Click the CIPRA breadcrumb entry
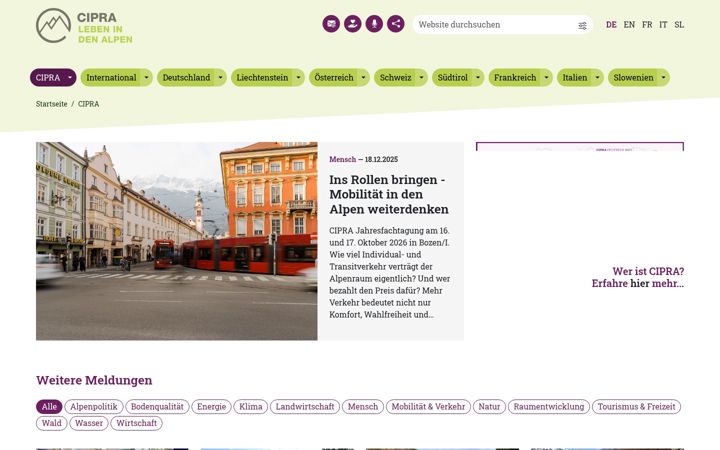This screenshot has height=450, width=720. (x=89, y=104)
